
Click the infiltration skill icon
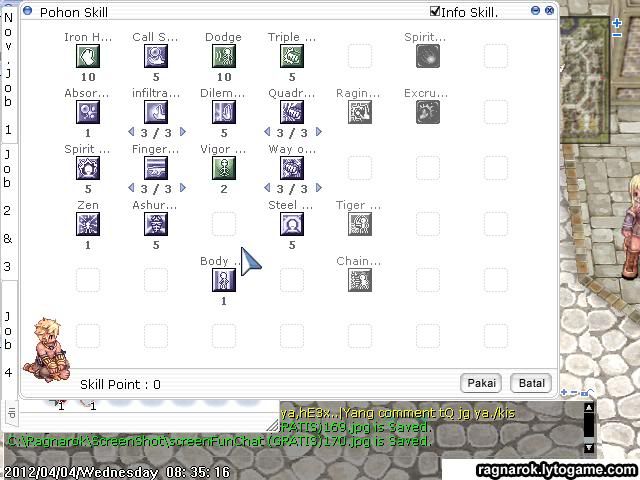[156, 112]
